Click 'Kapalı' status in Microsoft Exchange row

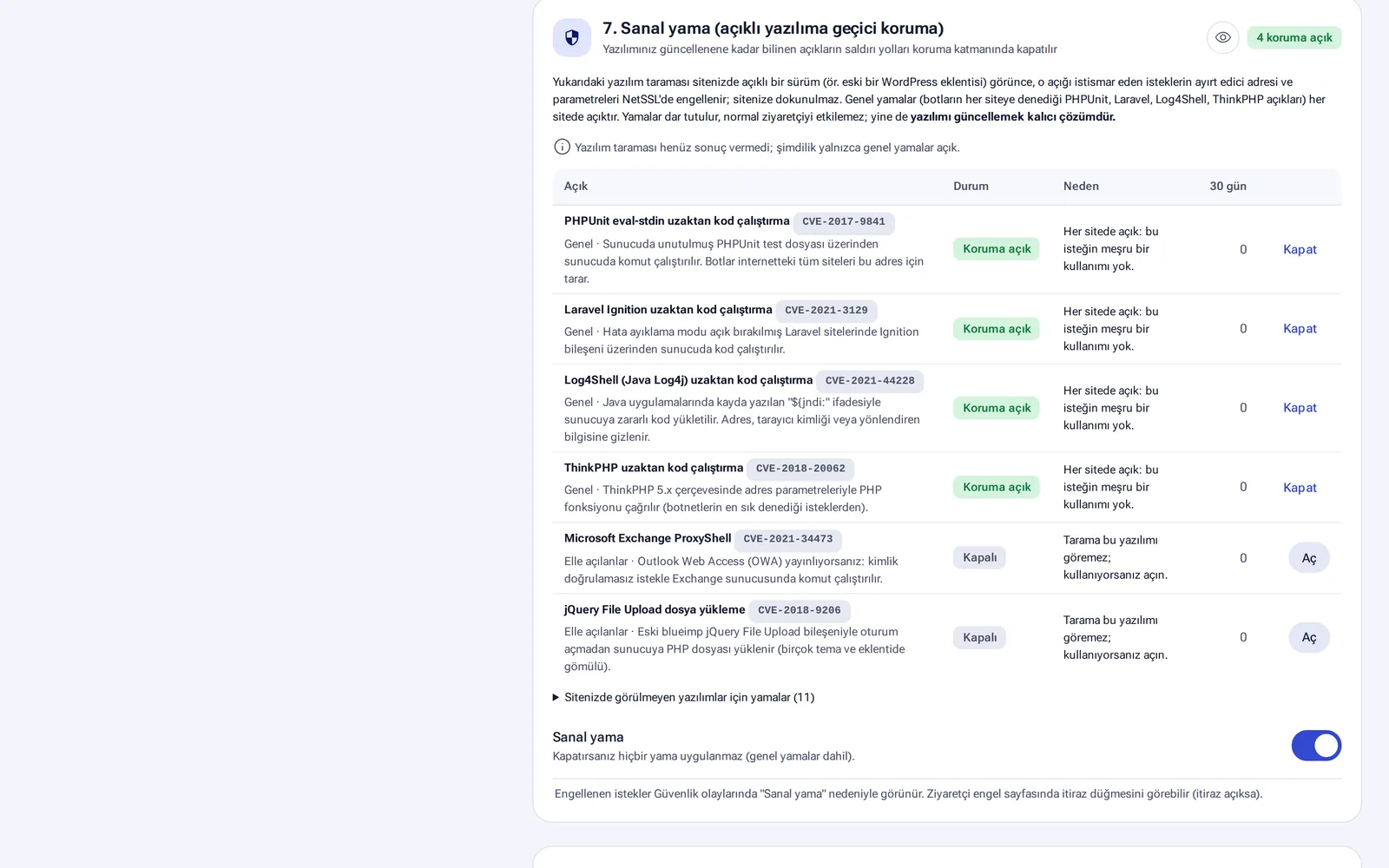pos(979,557)
